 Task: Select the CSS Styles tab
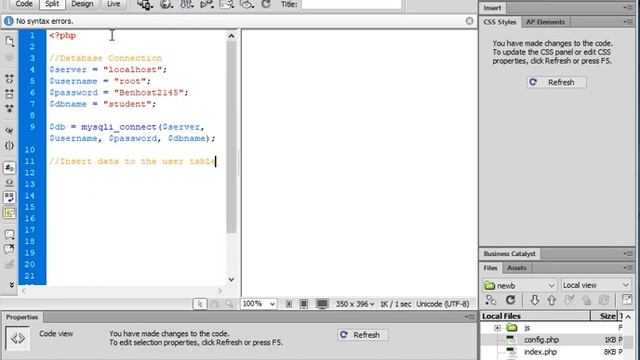pos(500,22)
